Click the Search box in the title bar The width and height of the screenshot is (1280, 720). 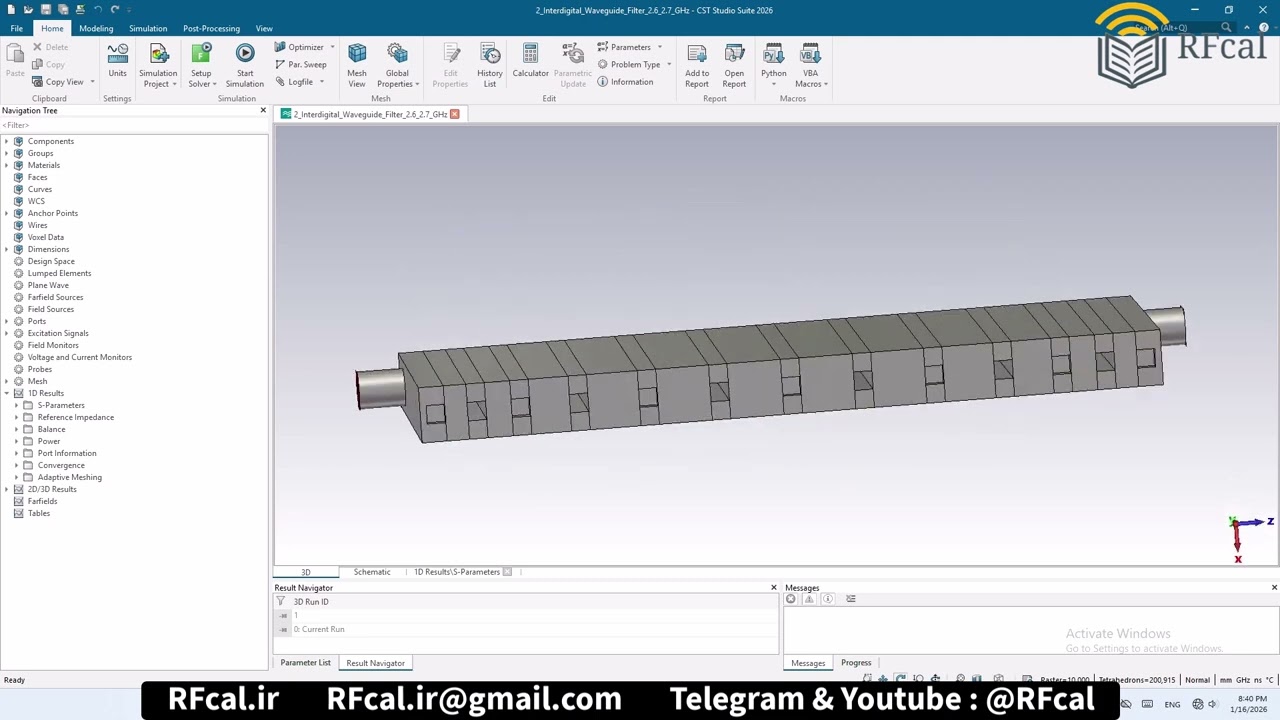(1182, 27)
